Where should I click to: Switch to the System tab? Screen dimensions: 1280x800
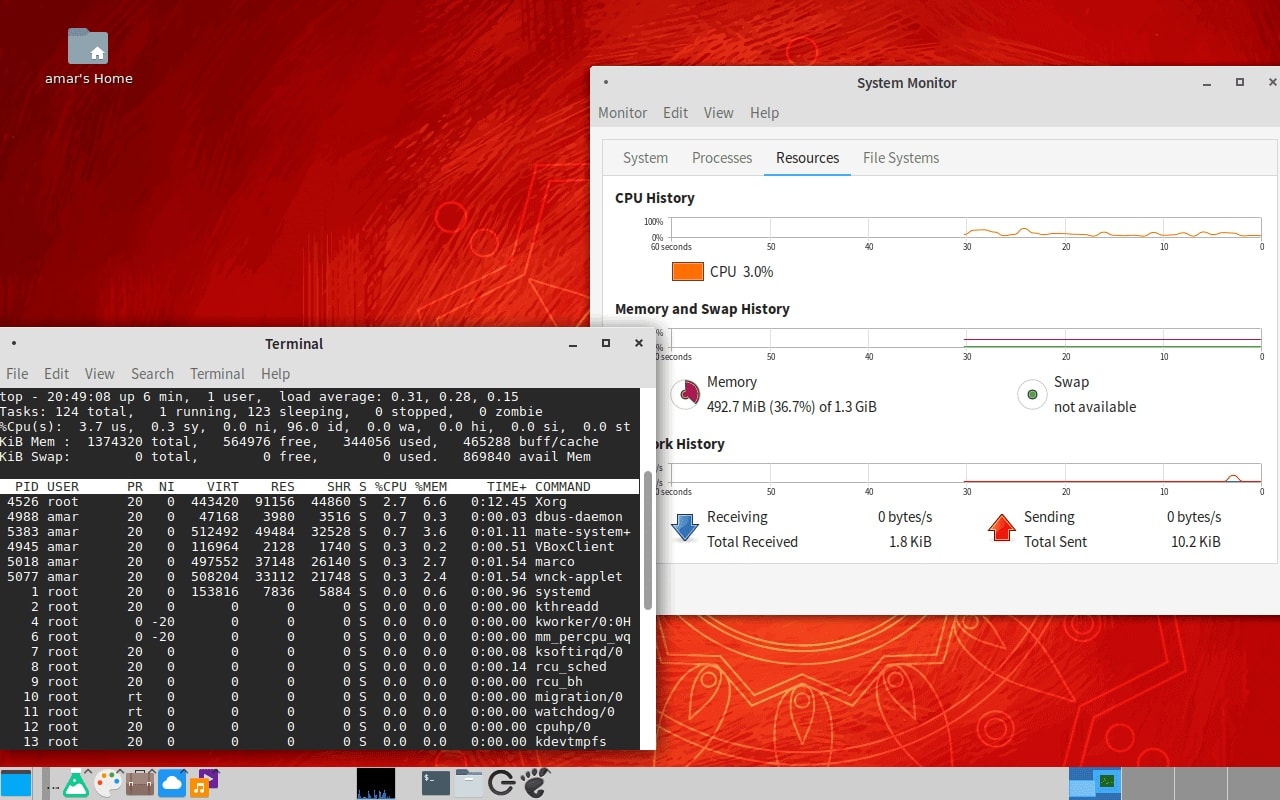(645, 158)
